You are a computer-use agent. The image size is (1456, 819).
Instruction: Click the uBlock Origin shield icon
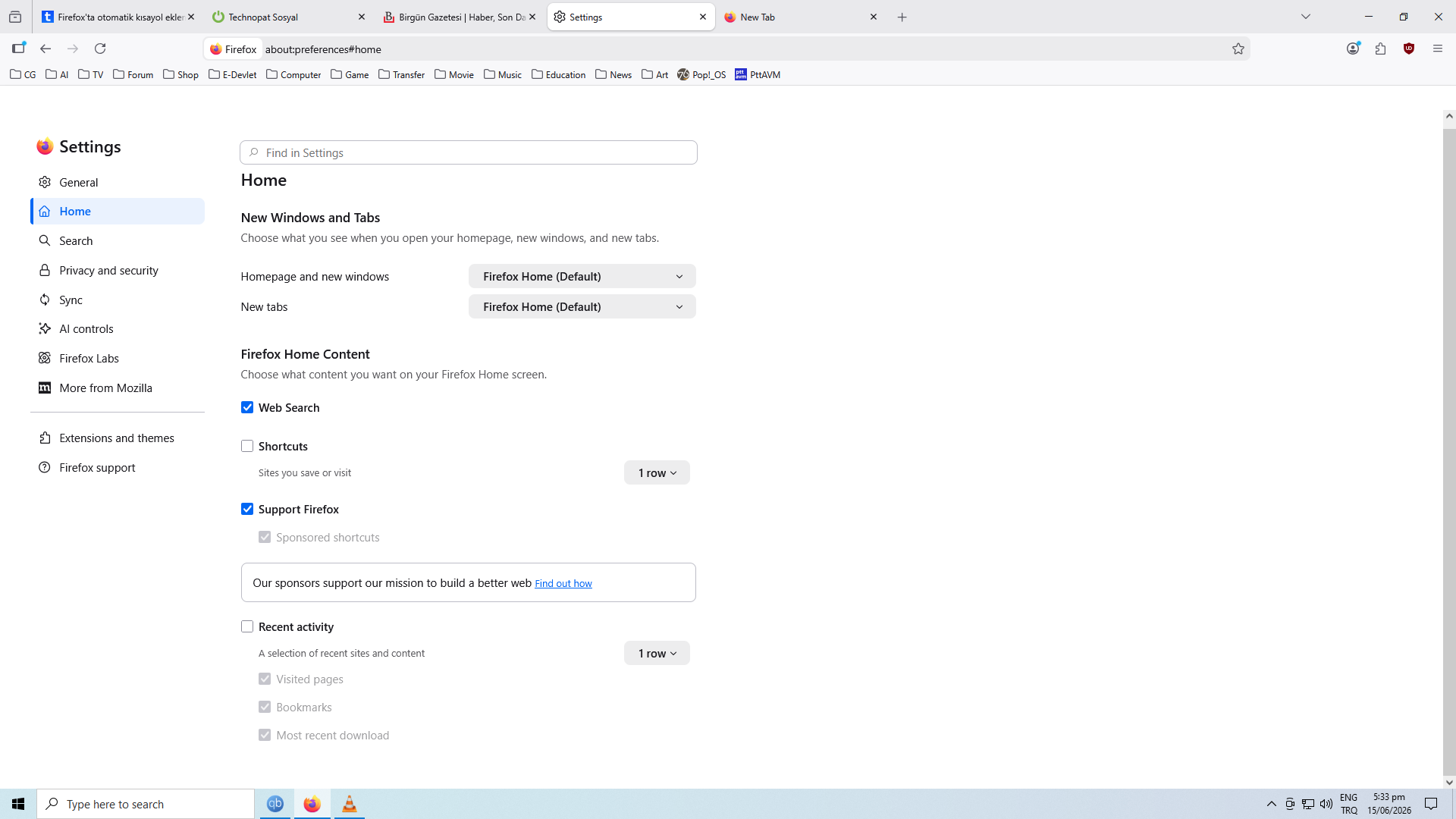pyautogui.click(x=1409, y=49)
